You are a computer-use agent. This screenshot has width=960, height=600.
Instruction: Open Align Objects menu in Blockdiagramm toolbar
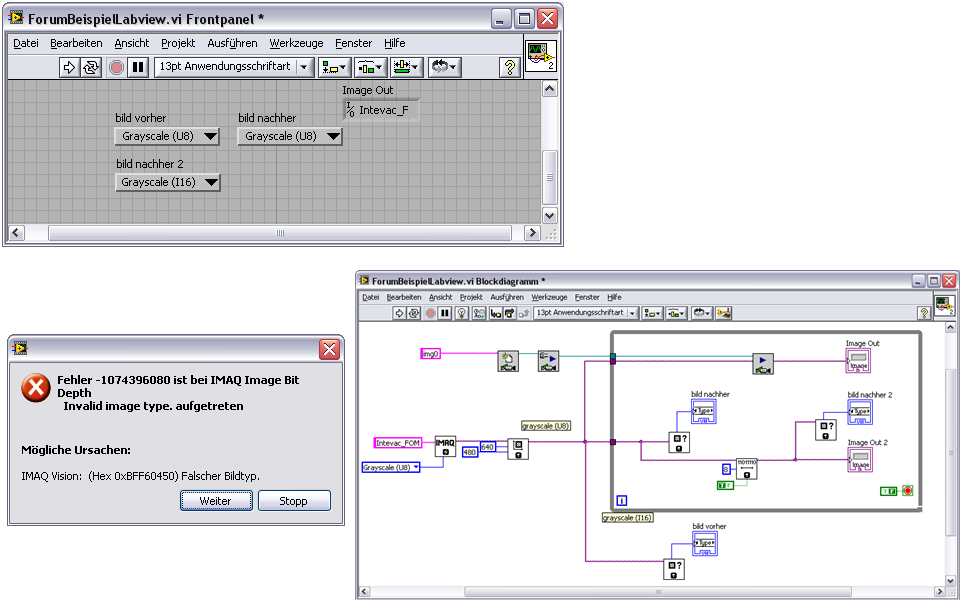[651, 313]
